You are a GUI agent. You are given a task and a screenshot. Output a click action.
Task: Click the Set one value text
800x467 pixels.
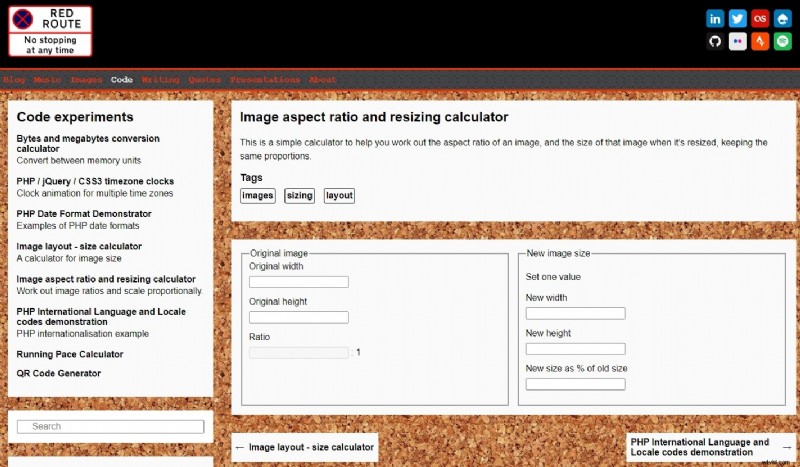coord(553,277)
